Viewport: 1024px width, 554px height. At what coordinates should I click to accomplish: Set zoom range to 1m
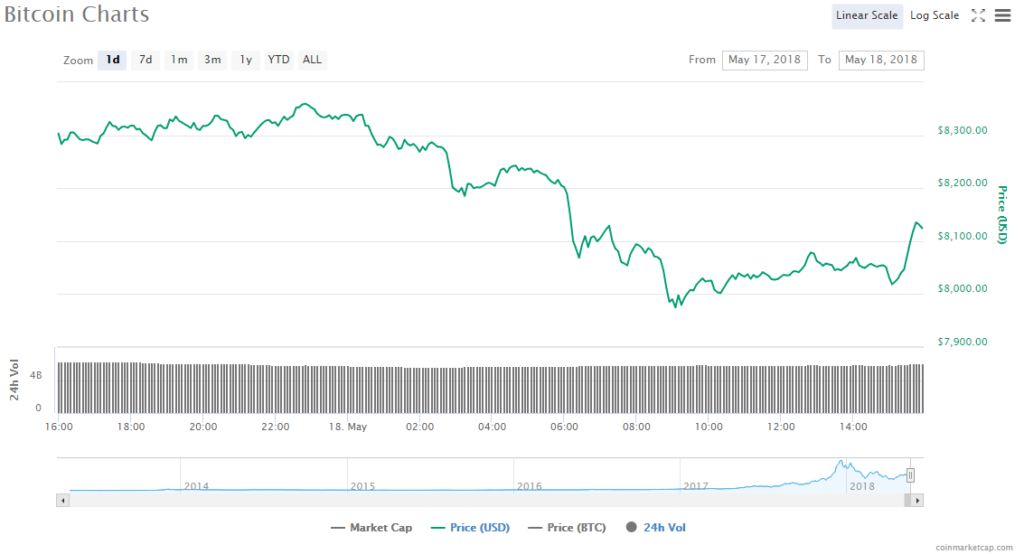point(179,60)
